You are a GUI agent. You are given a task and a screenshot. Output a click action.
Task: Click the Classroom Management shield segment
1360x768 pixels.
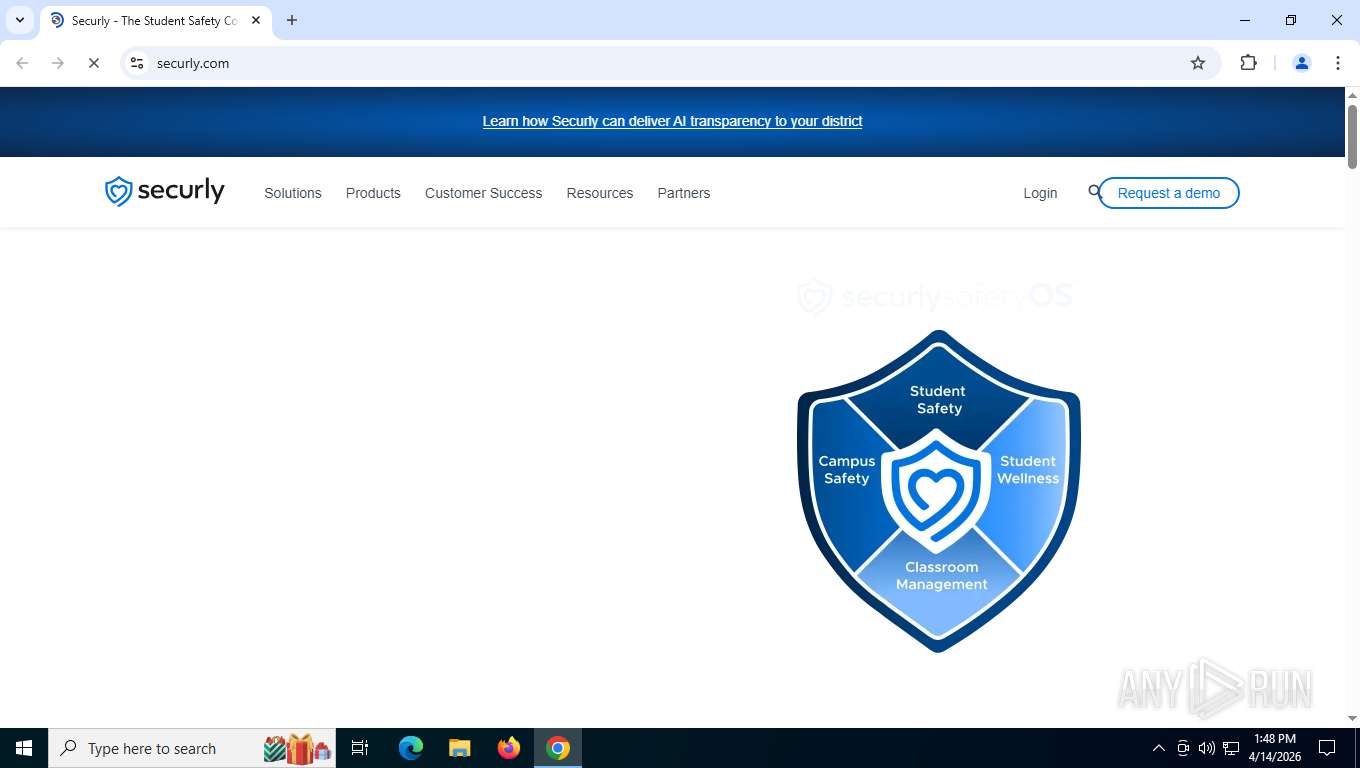[941, 576]
